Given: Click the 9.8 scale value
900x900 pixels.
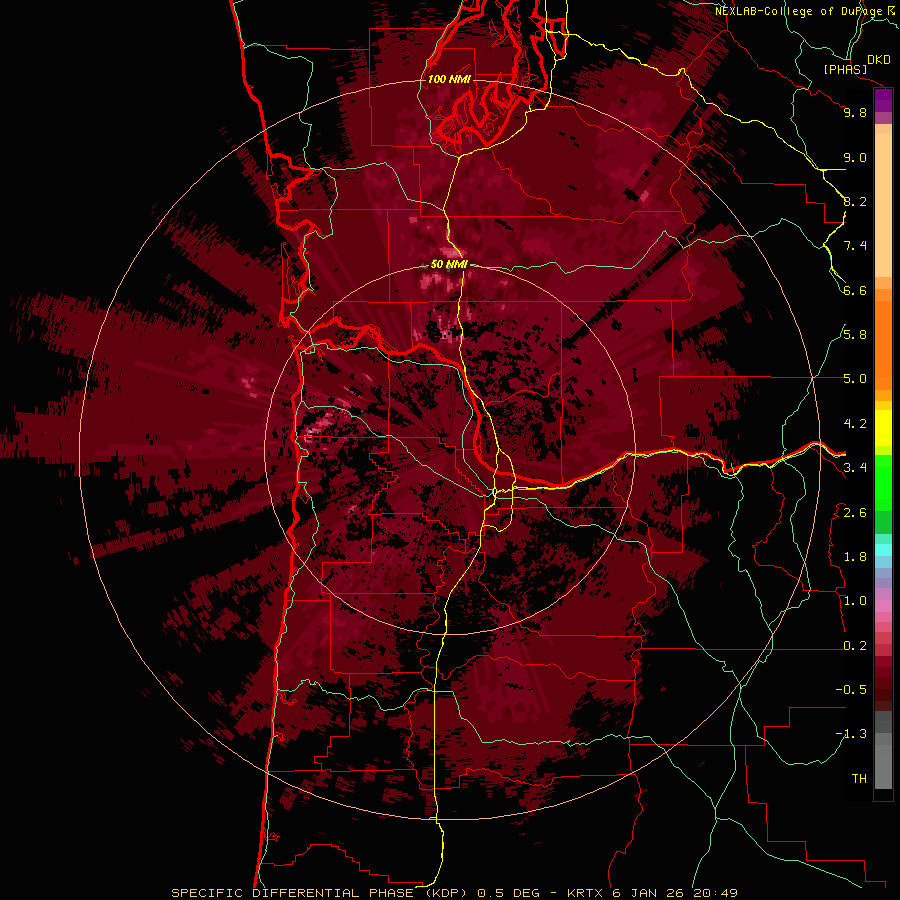Looking at the screenshot, I should (x=855, y=112).
